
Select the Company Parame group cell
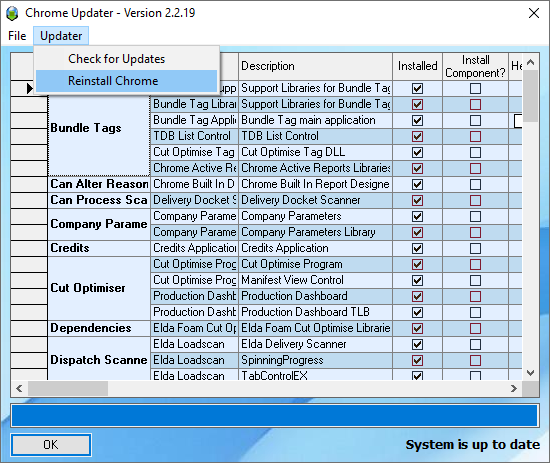click(99, 224)
